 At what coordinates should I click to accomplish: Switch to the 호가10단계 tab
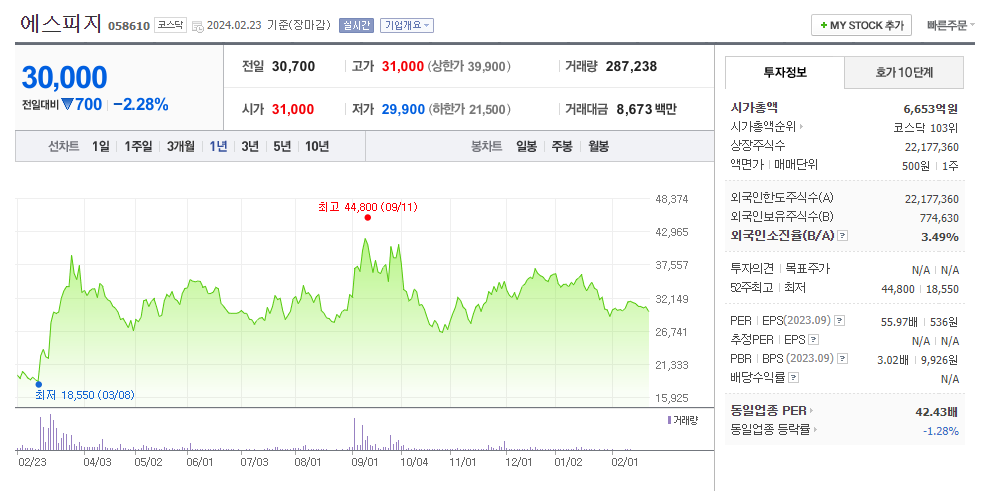coord(903,72)
